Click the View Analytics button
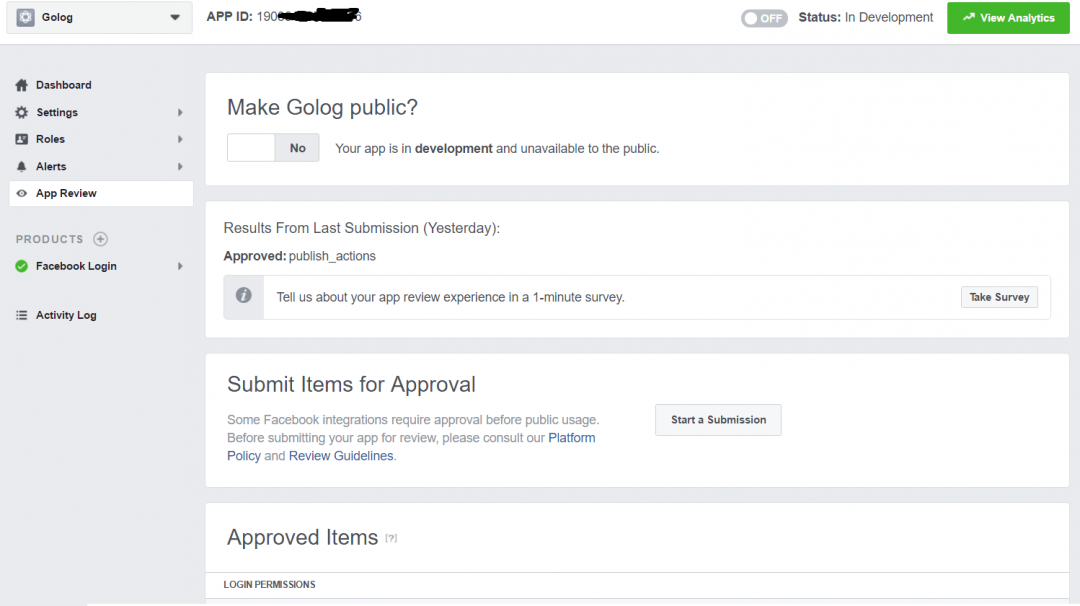 tap(1007, 18)
